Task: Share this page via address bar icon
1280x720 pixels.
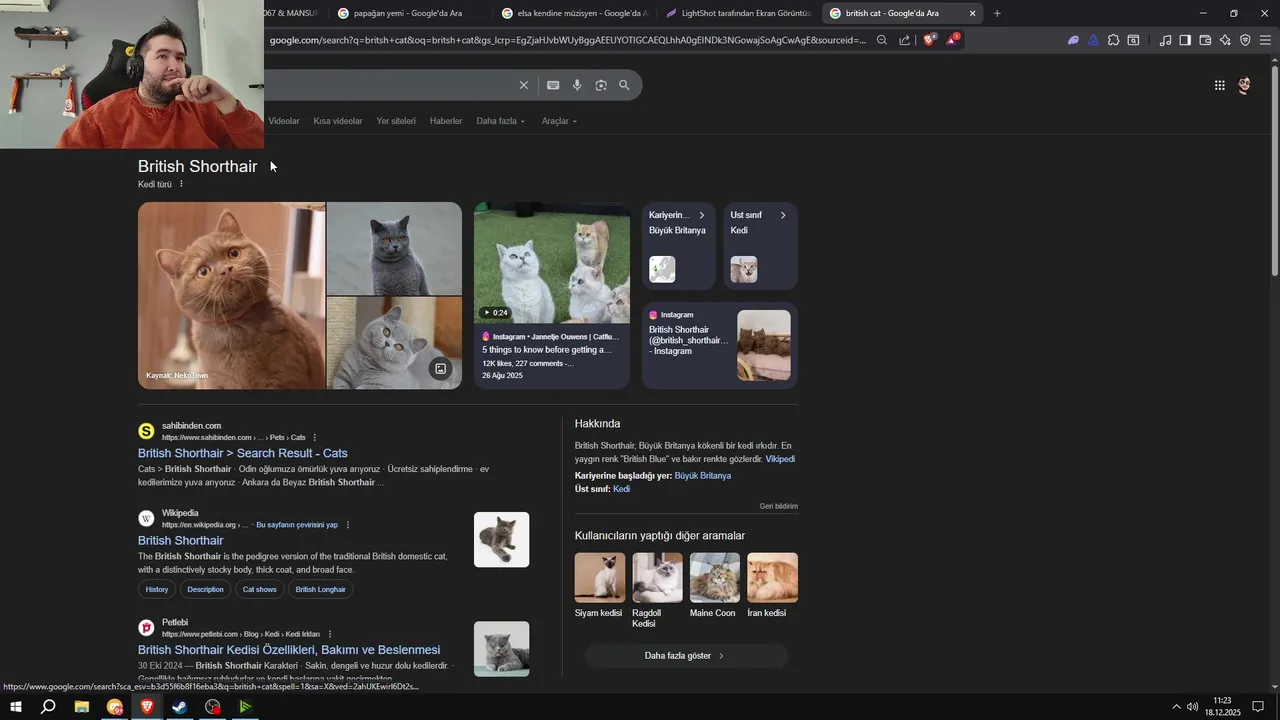Action: tap(905, 40)
